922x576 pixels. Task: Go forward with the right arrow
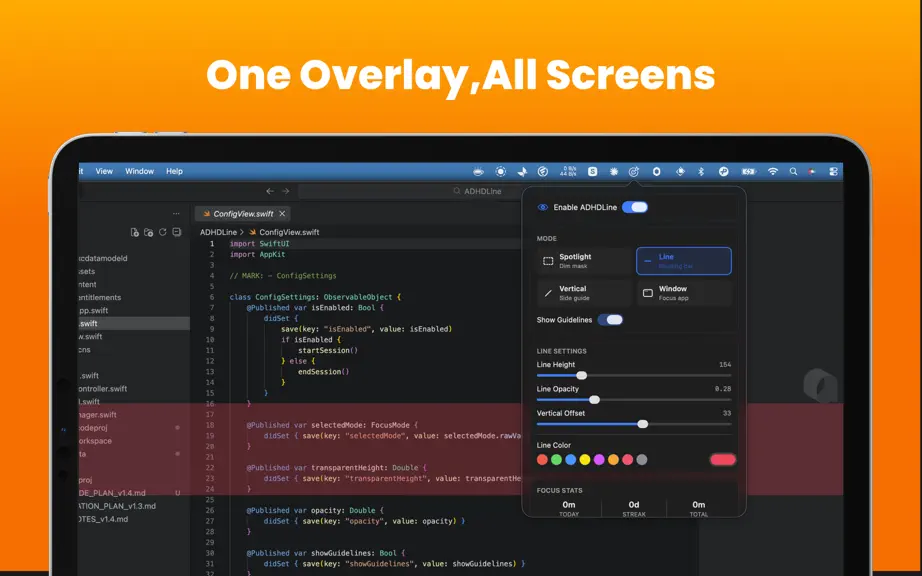click(285, 191)
